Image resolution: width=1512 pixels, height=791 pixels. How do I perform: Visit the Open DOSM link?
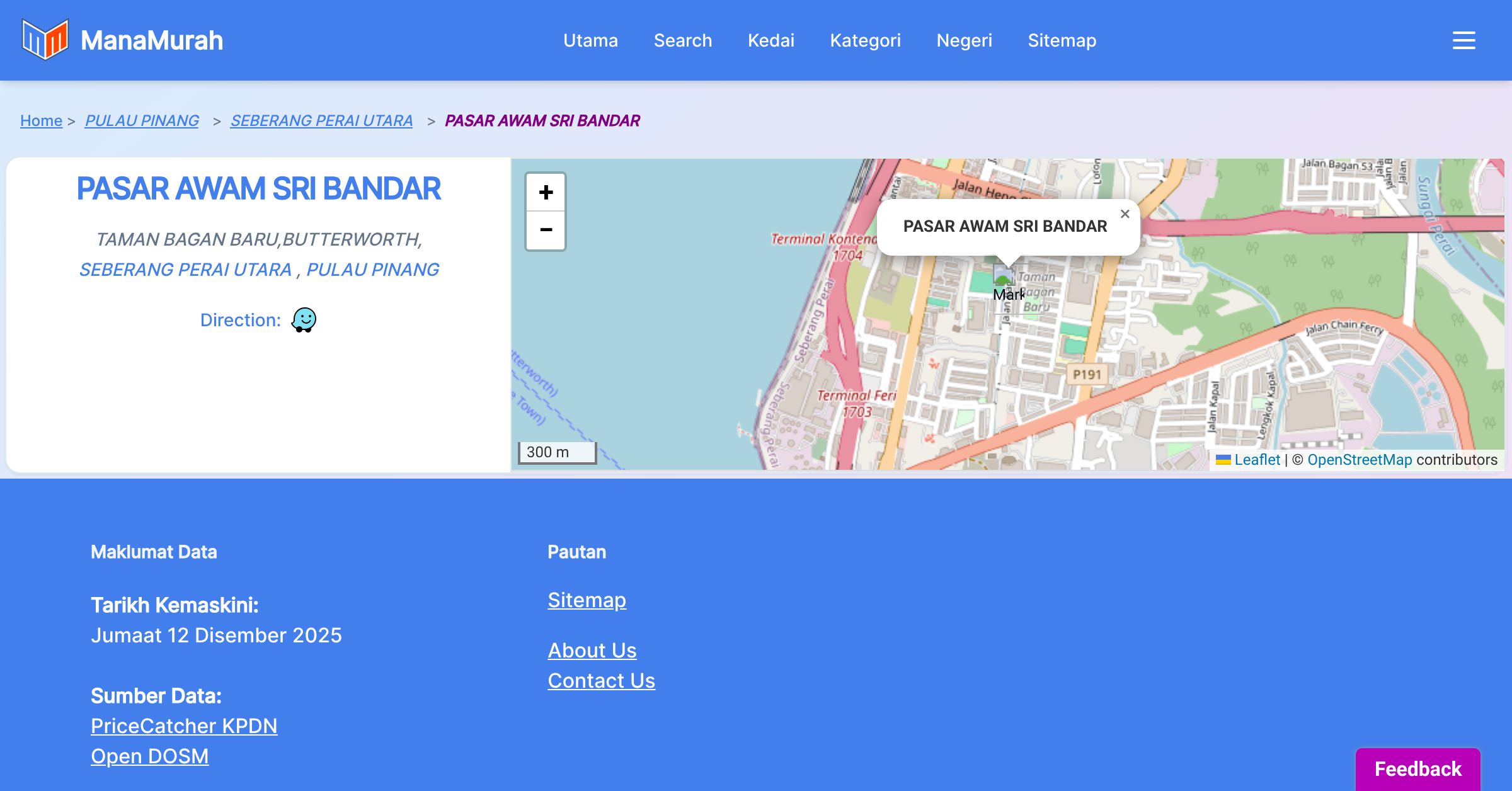tap(149, 756)
